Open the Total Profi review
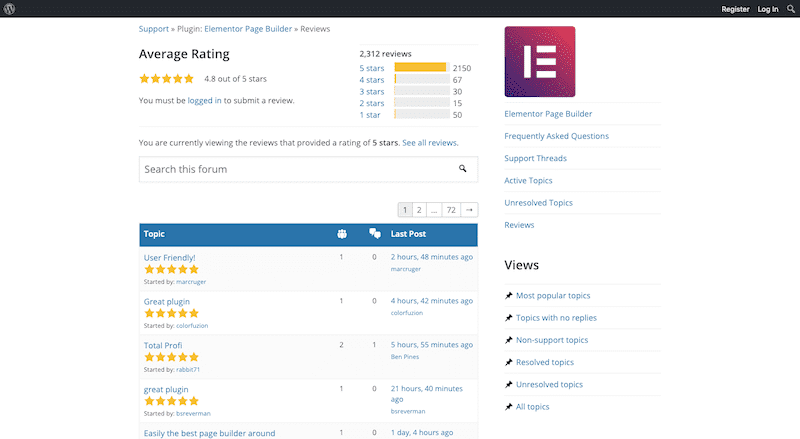800x439 pixels. point(163,346)
